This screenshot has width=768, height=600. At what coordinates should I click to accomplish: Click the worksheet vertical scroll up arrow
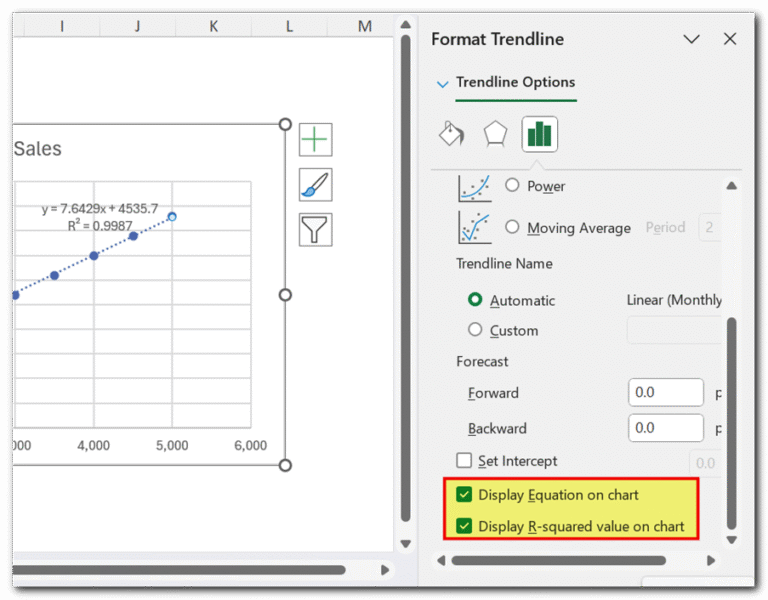[x=405, y=24]
